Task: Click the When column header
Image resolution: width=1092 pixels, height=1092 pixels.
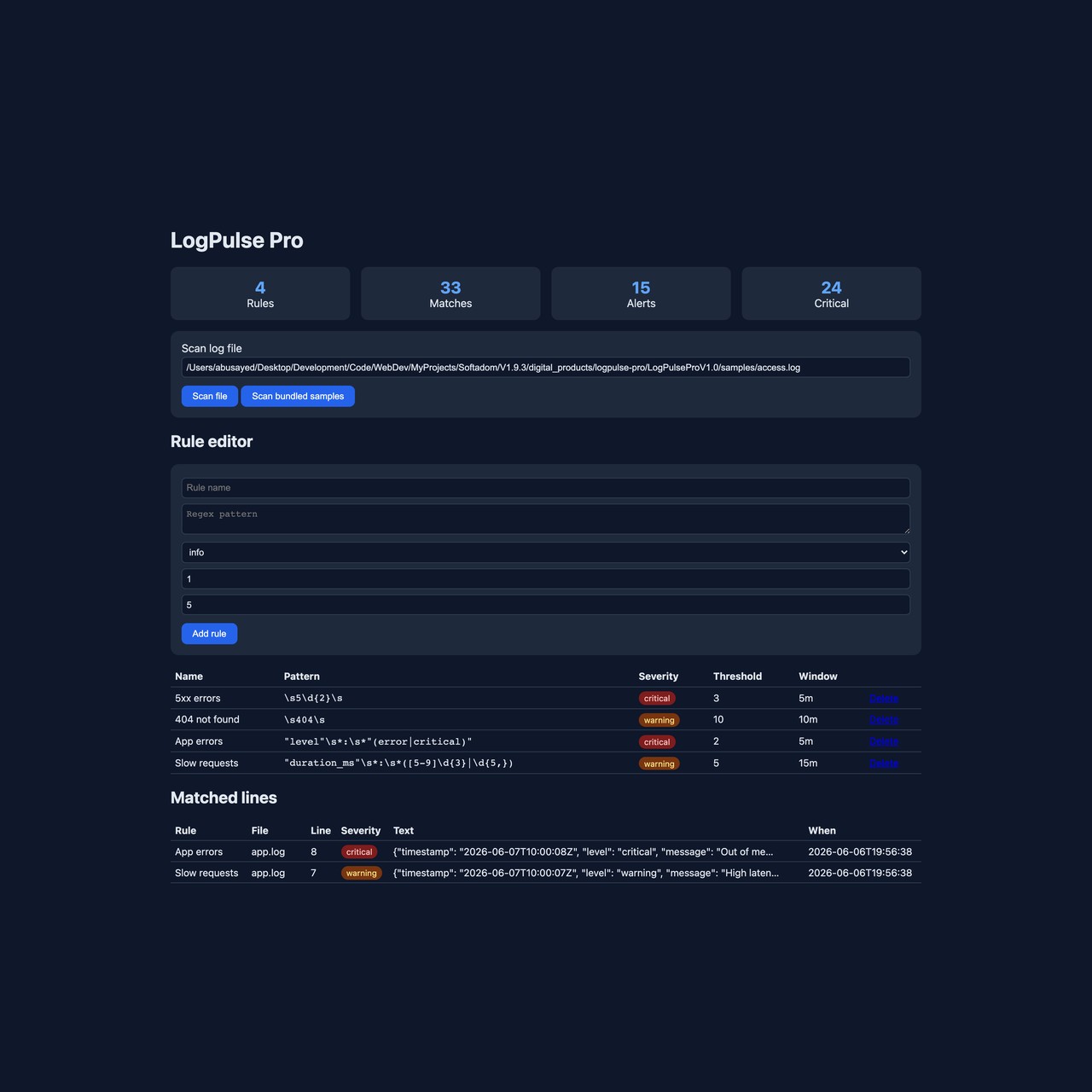Action: coord(822,831)
